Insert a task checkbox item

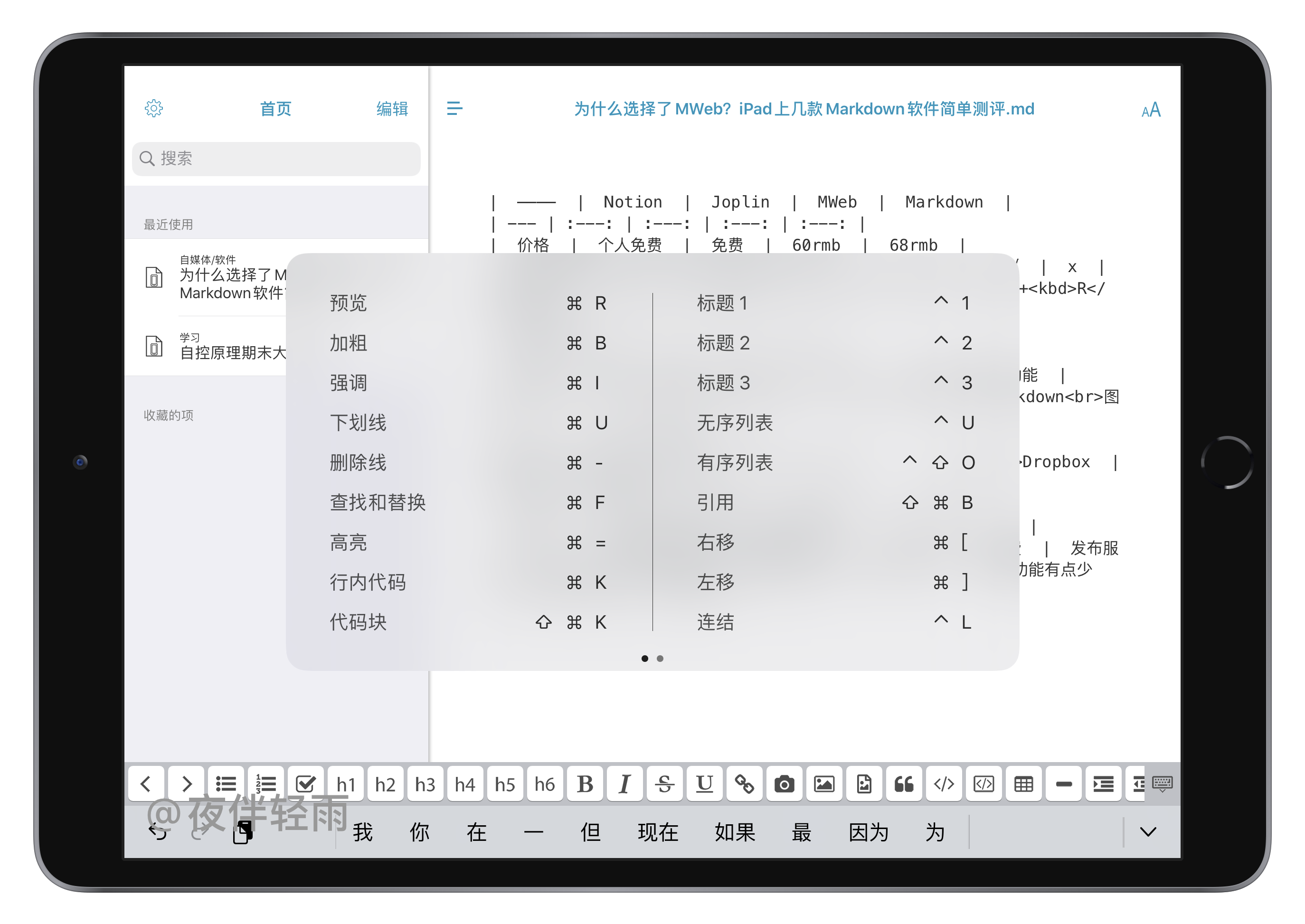305,783
